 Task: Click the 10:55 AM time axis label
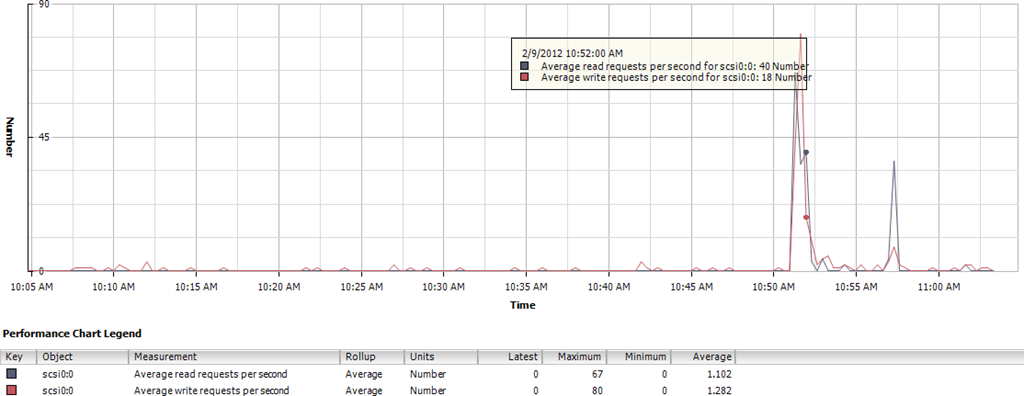(856, 287)
